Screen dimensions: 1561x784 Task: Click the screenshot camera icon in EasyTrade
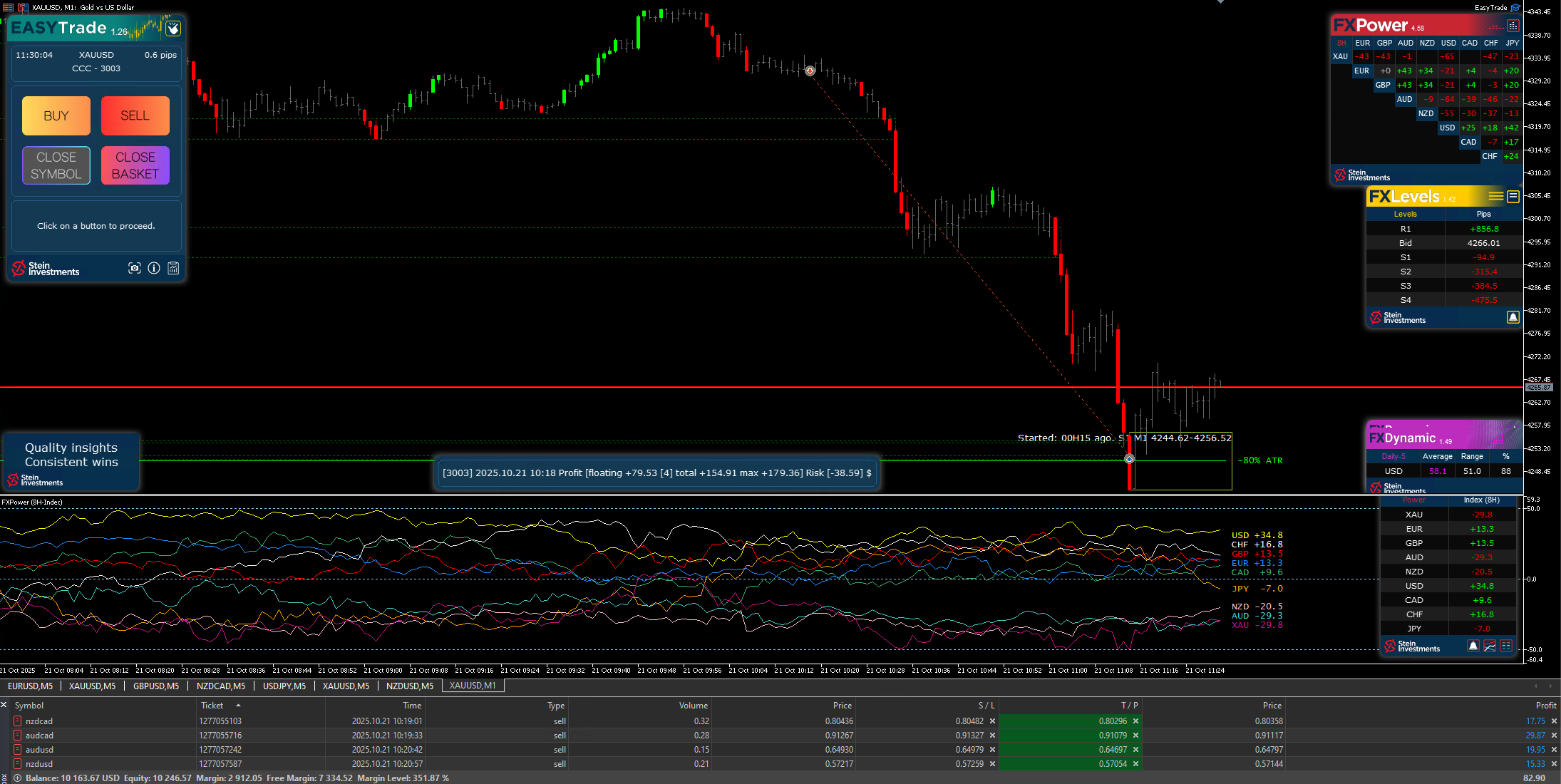pos(134,268)
